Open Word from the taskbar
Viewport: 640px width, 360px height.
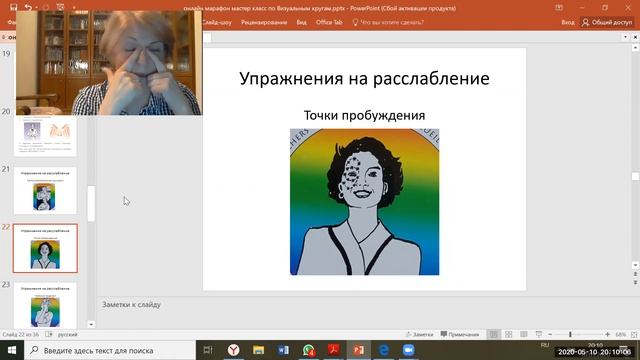[283, 350]
